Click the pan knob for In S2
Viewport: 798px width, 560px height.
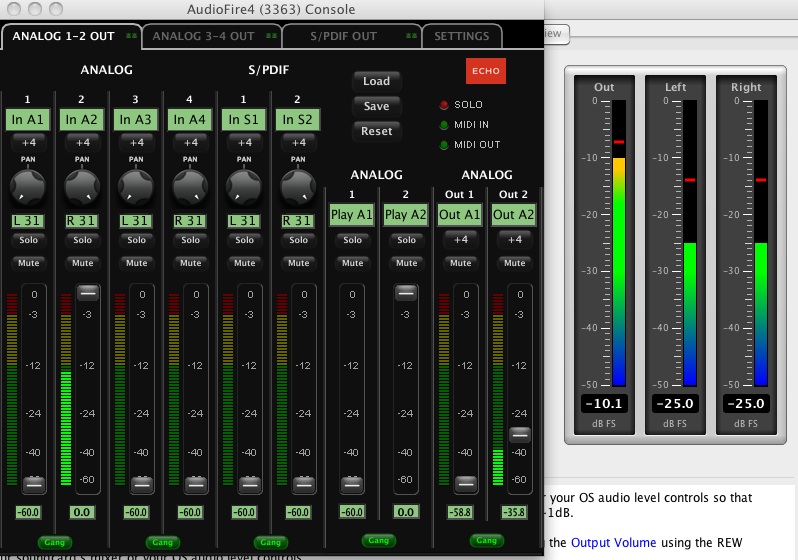point(298,187)
